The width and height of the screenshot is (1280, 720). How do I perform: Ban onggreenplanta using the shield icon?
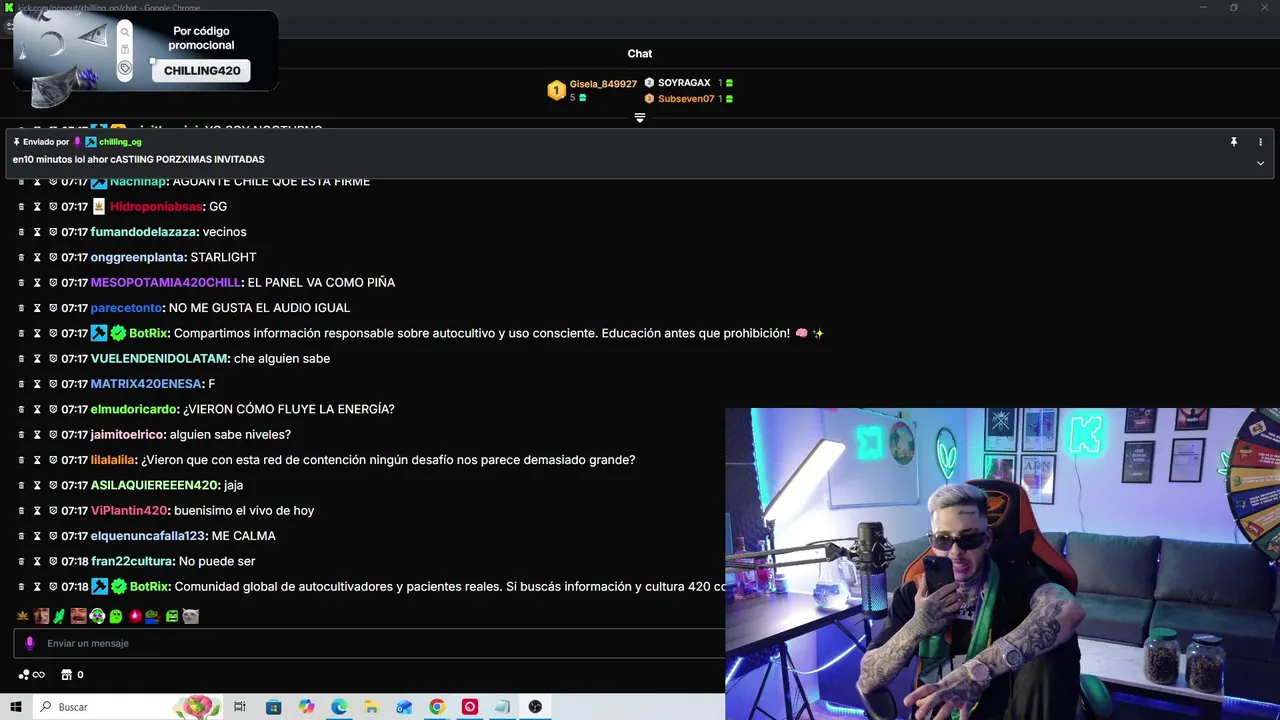click(53, 257)
